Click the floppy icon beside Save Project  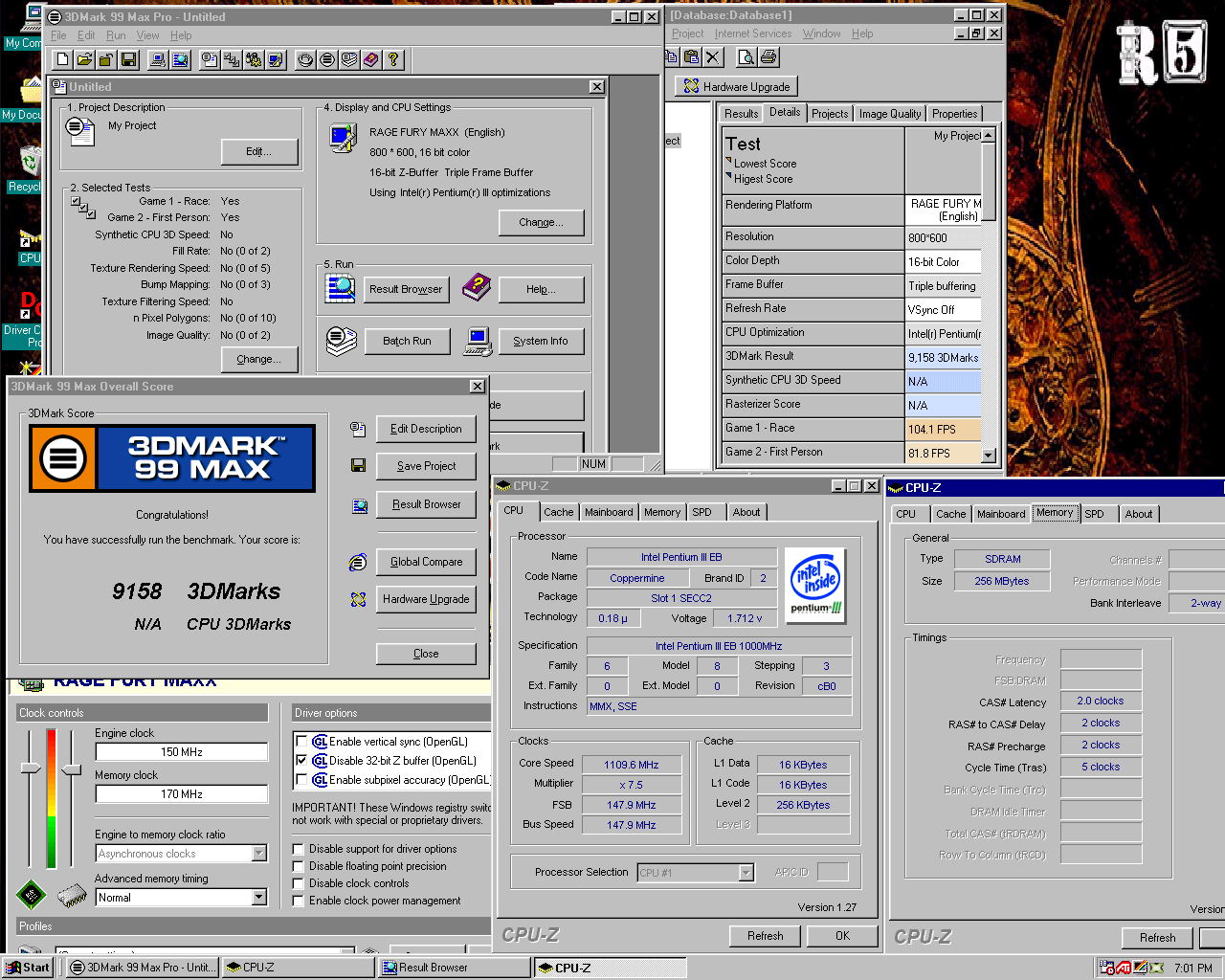tap(358, 465)
